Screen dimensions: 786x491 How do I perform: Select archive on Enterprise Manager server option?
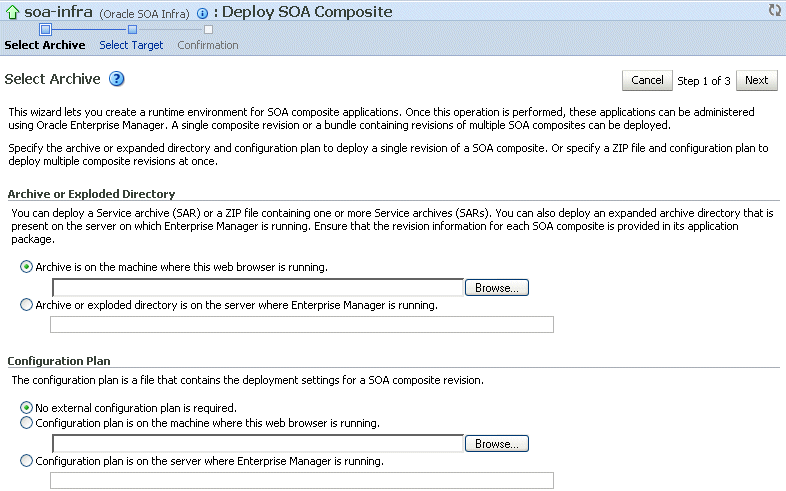click(x=26, y=305)
